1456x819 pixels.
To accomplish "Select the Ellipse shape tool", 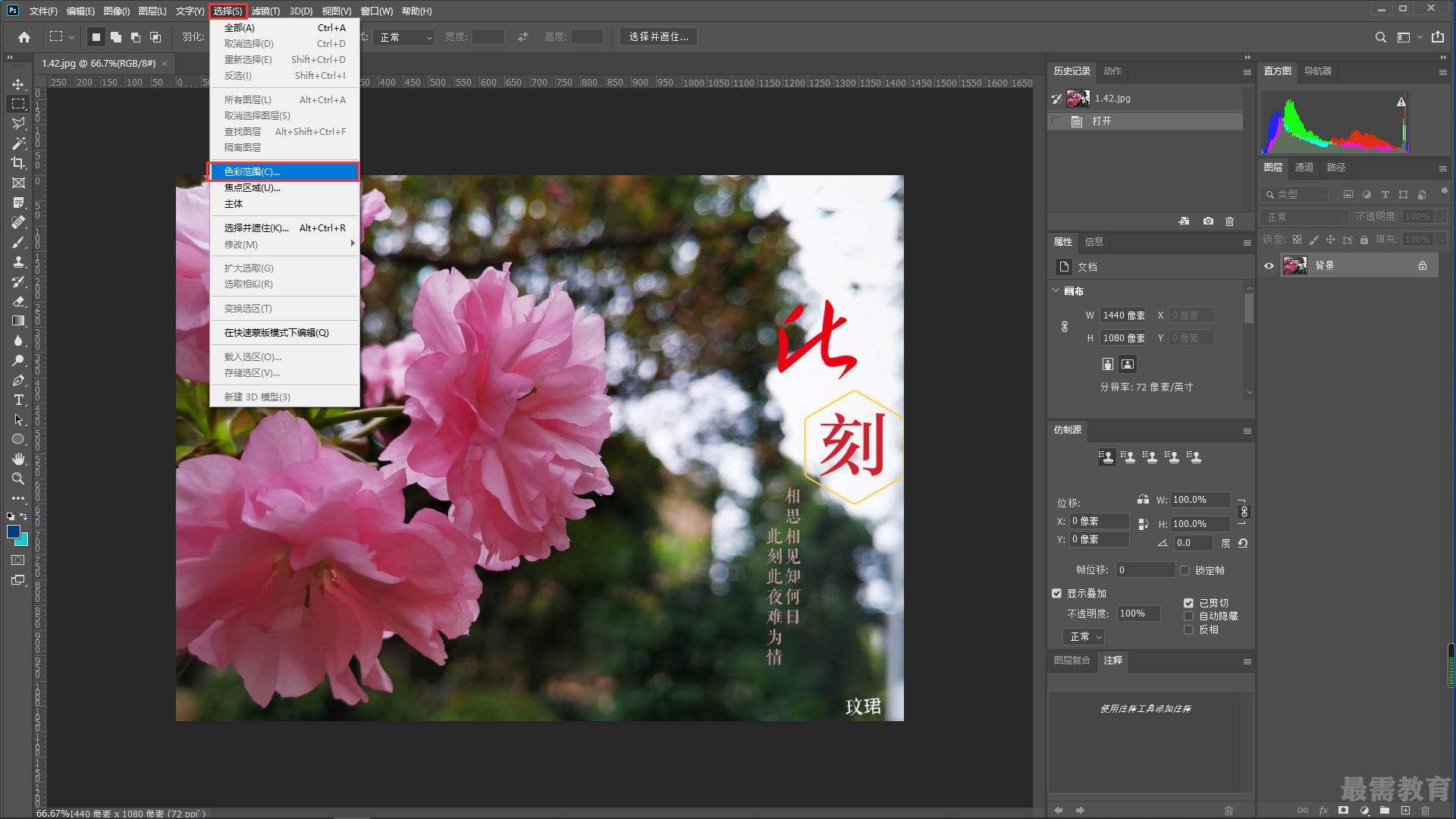I will click(x=18, y=439).
